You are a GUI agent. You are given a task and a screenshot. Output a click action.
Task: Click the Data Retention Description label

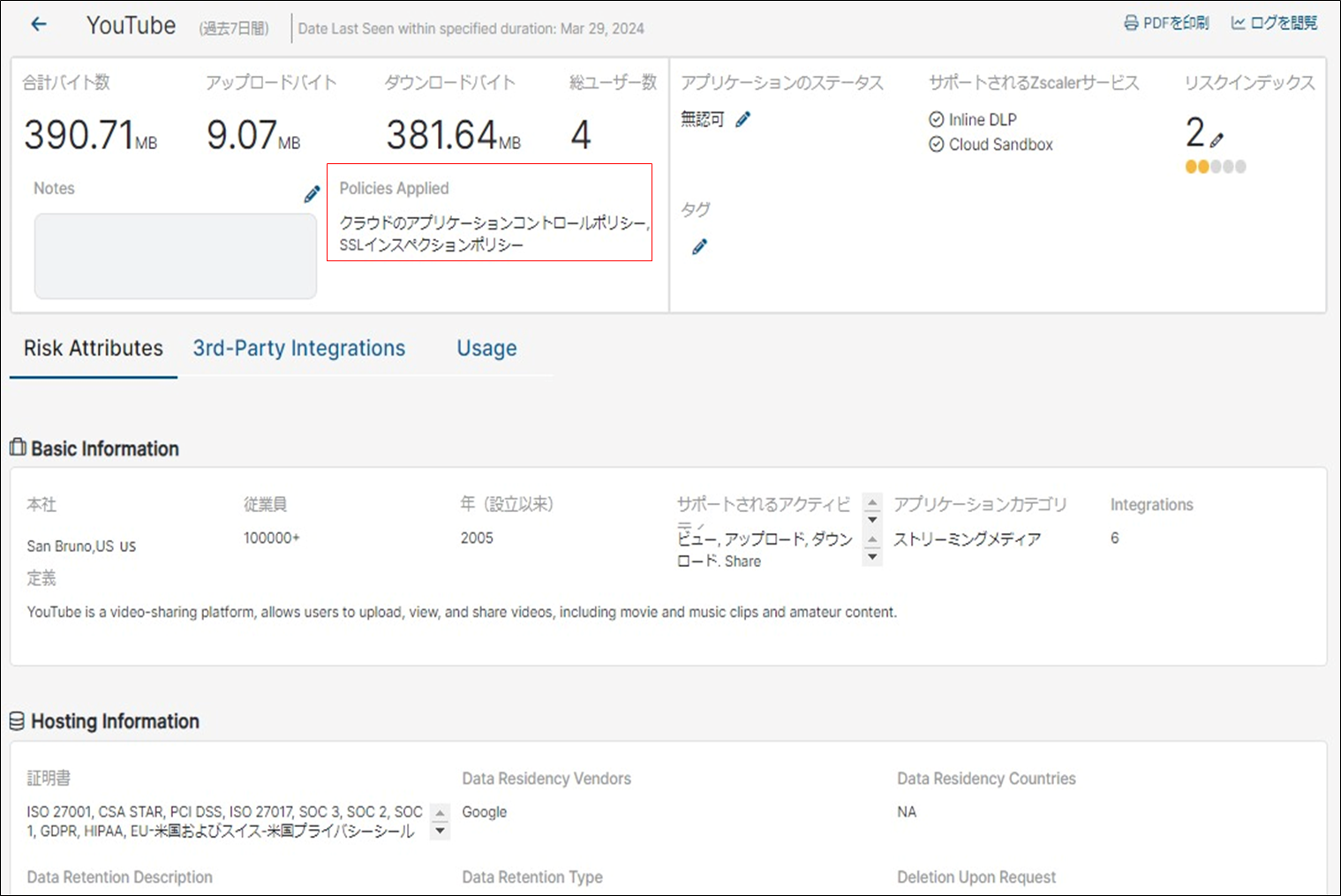tap(120, 877)
